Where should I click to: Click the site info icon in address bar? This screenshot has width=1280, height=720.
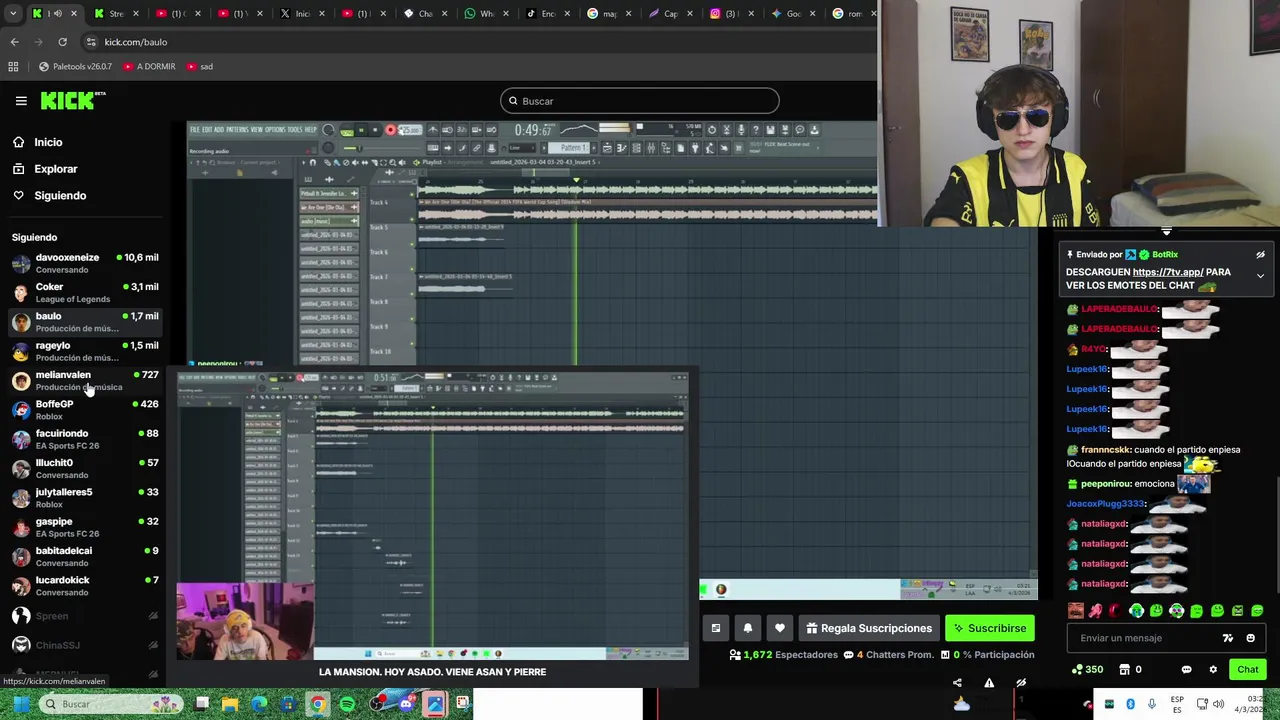pos(91,42)
